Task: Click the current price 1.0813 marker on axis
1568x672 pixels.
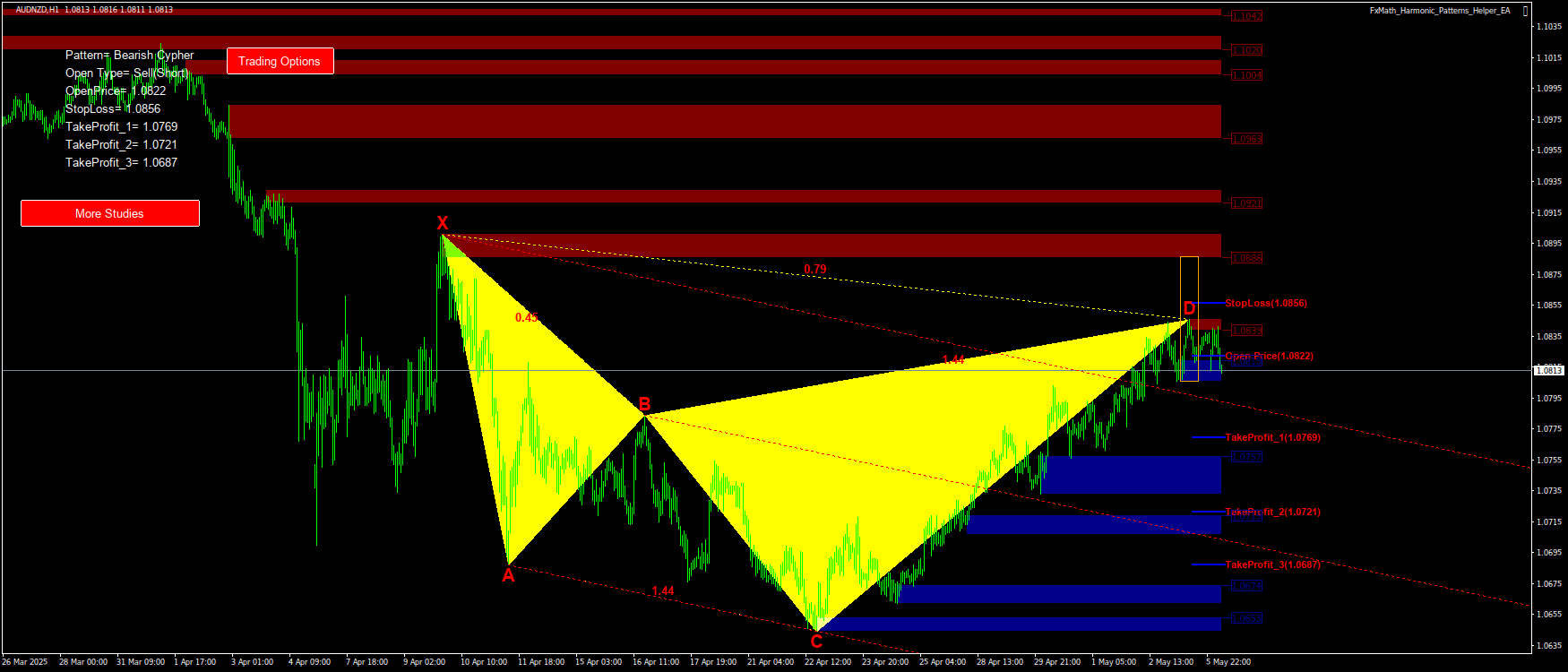Action: pos(1548,370)
